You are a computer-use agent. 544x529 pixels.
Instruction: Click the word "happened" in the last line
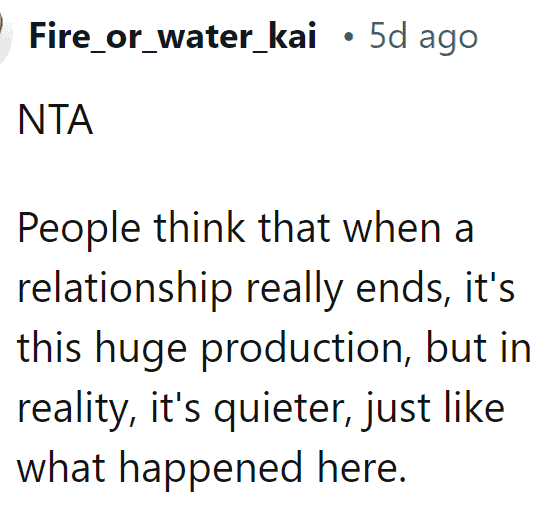[211, 470]
